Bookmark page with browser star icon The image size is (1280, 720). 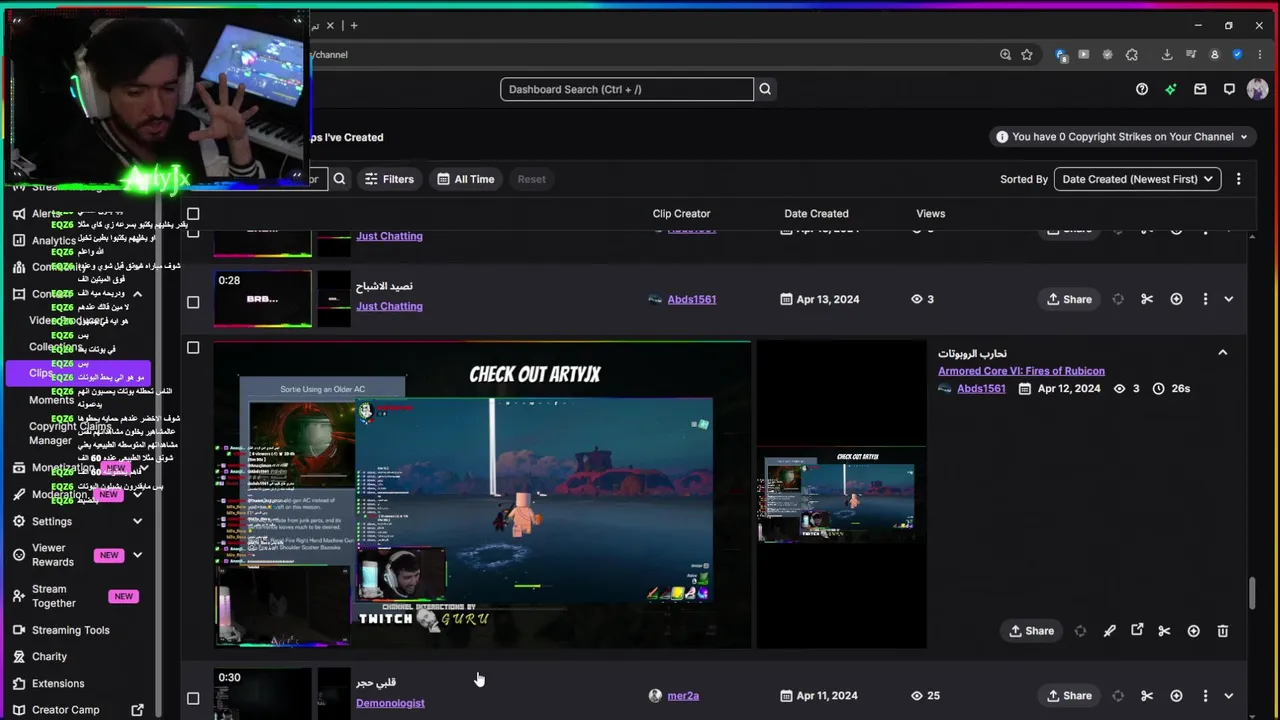pyautogui.click(x=1027, y=54)
